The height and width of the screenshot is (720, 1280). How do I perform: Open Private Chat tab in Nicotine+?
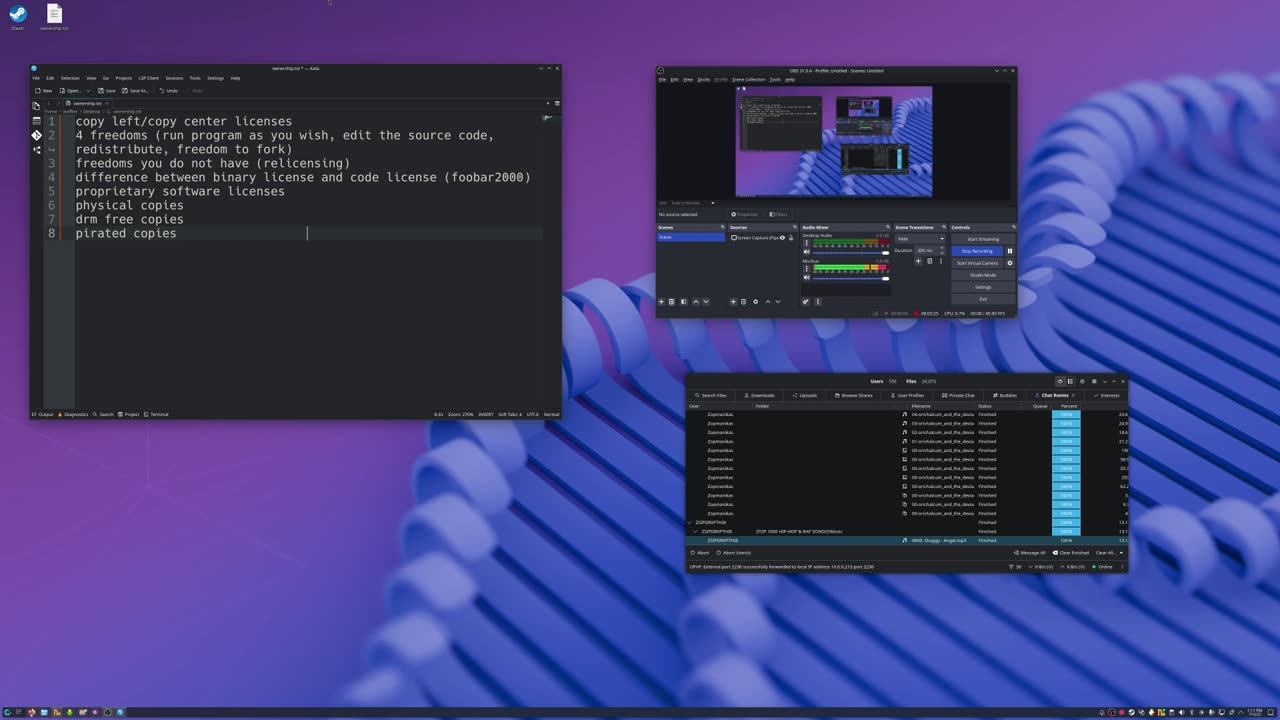(x=958, y=395)
